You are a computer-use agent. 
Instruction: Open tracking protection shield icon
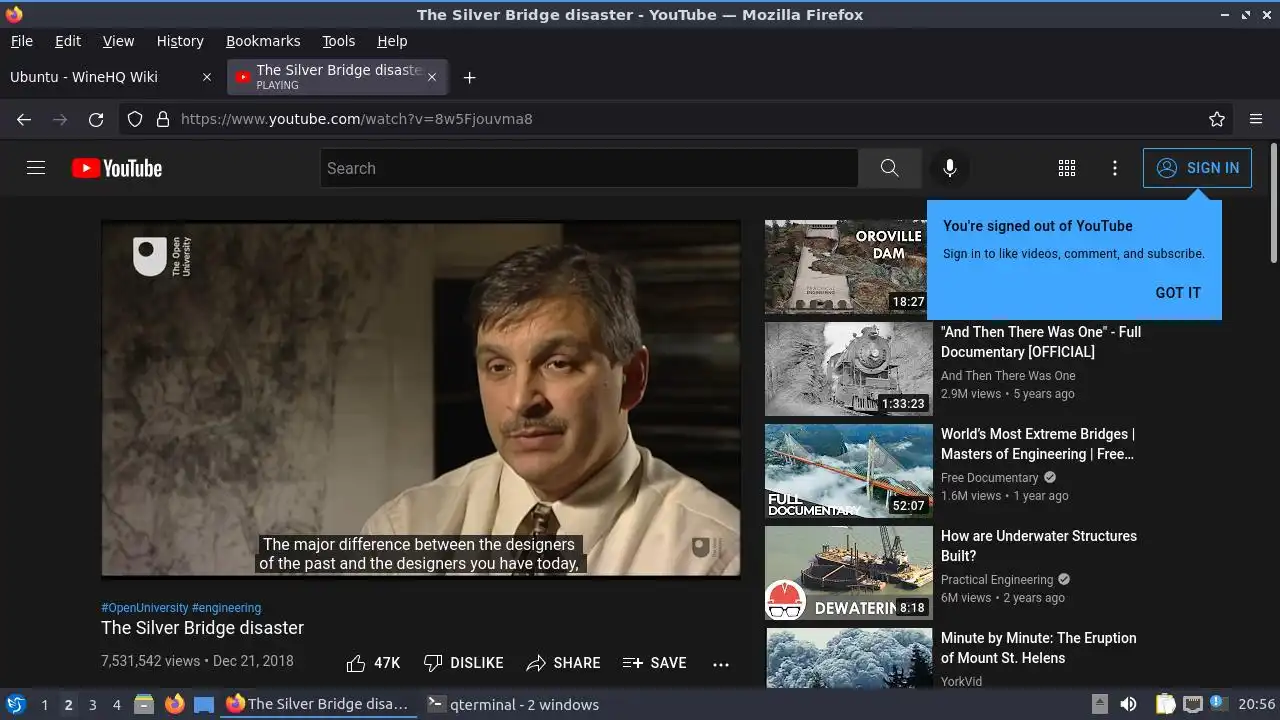135,119
